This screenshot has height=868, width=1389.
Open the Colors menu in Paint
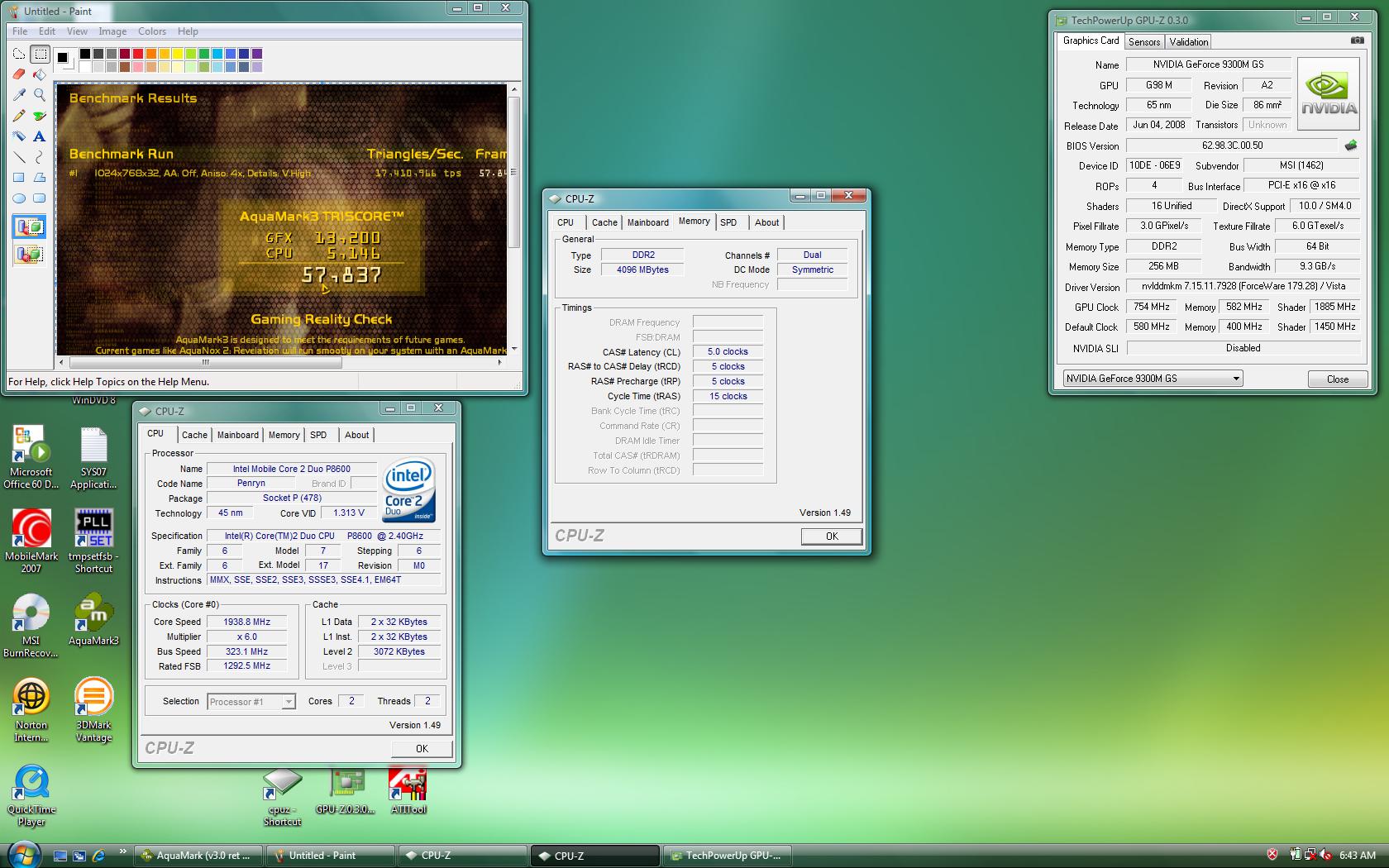pyautogui.click(x=152, y=31)
